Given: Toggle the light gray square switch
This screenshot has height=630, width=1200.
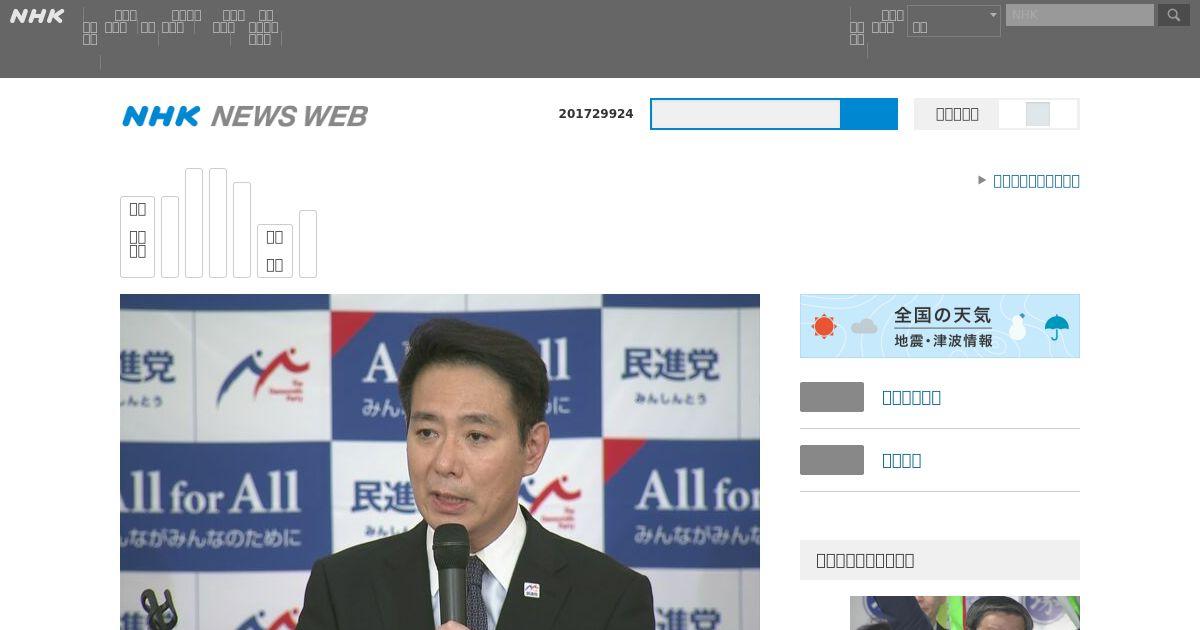Looking at the screenshot, I should [x=1037, y=114].
